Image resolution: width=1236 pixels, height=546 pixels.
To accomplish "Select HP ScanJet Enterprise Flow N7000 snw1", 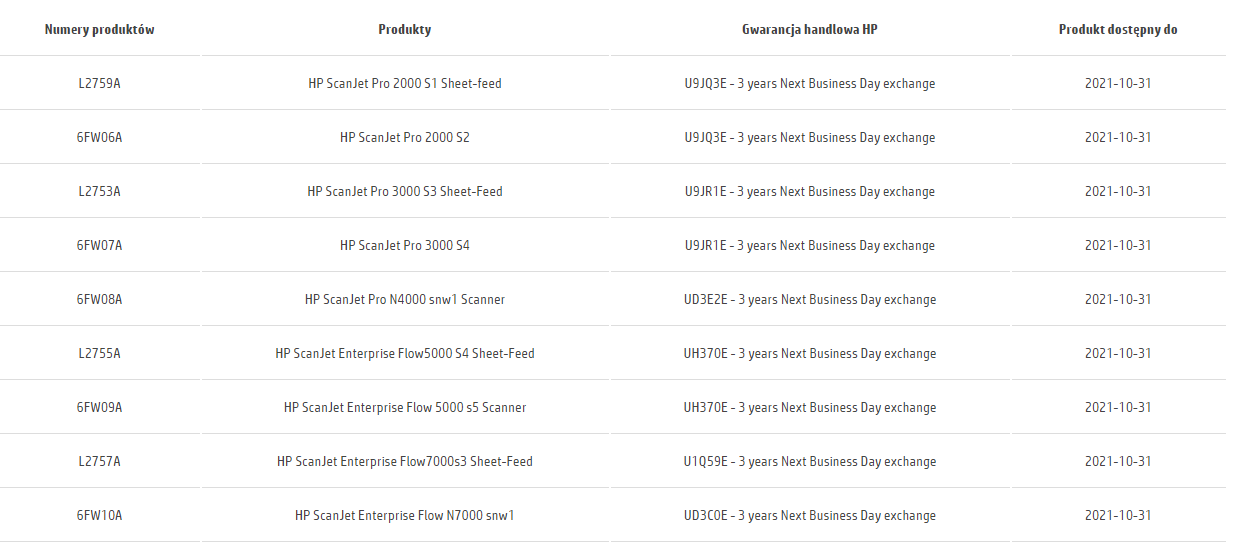I will click(405, 515).
